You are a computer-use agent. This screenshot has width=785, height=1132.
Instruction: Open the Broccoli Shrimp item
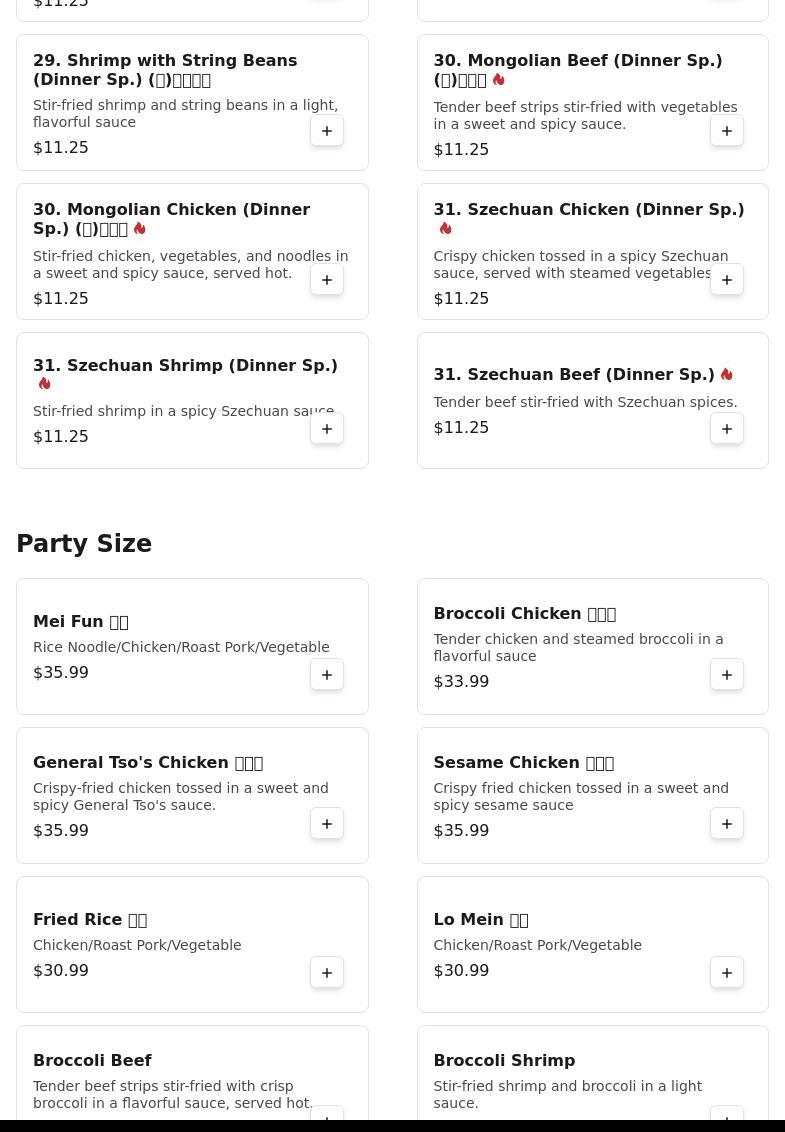[504, 1060]
